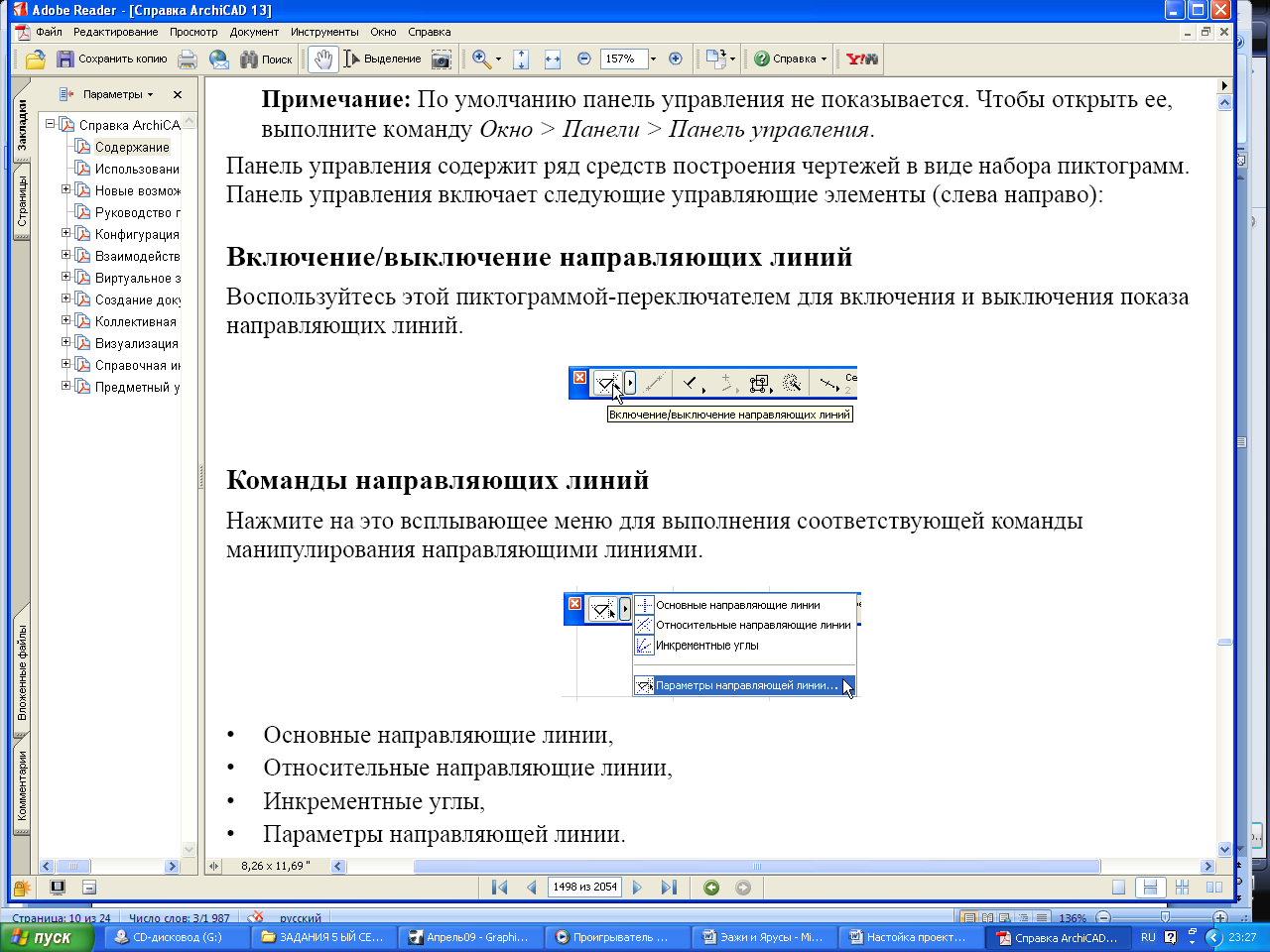Screen dimensions: 1270x952
Task: Click the Yahoo toolbar icon
Action: tap(861, 59)
